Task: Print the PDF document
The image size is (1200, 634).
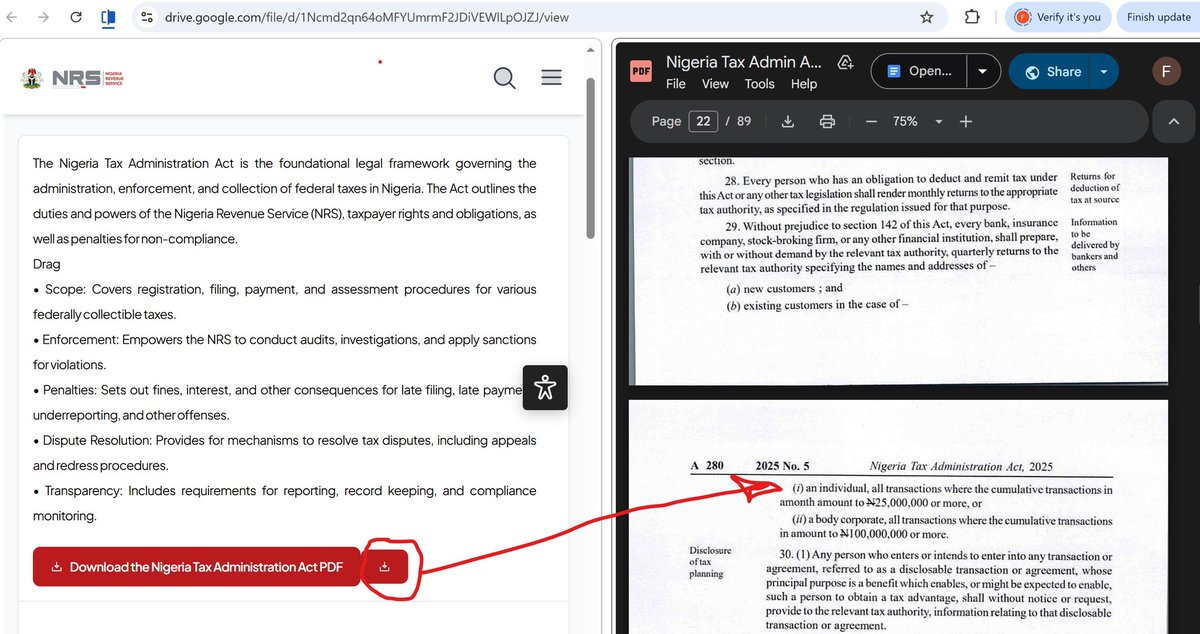Action: click(827, 121)
